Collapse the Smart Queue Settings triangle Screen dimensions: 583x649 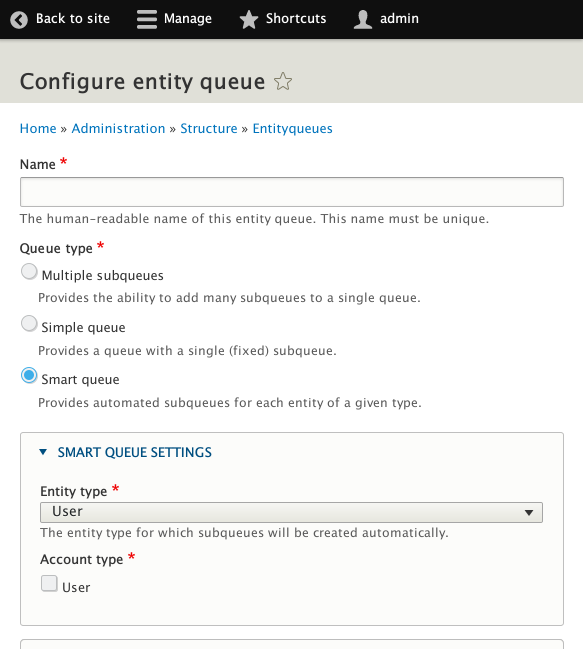coord(43,452)
